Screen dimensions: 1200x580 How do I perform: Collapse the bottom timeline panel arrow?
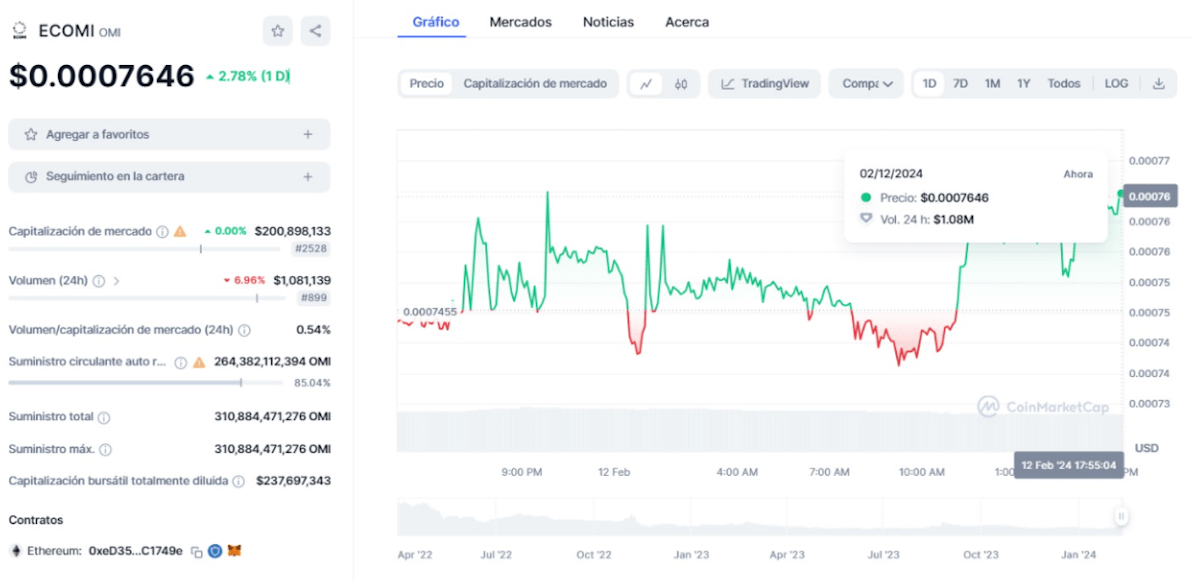pyautogui.click(x=1120, y=517)
